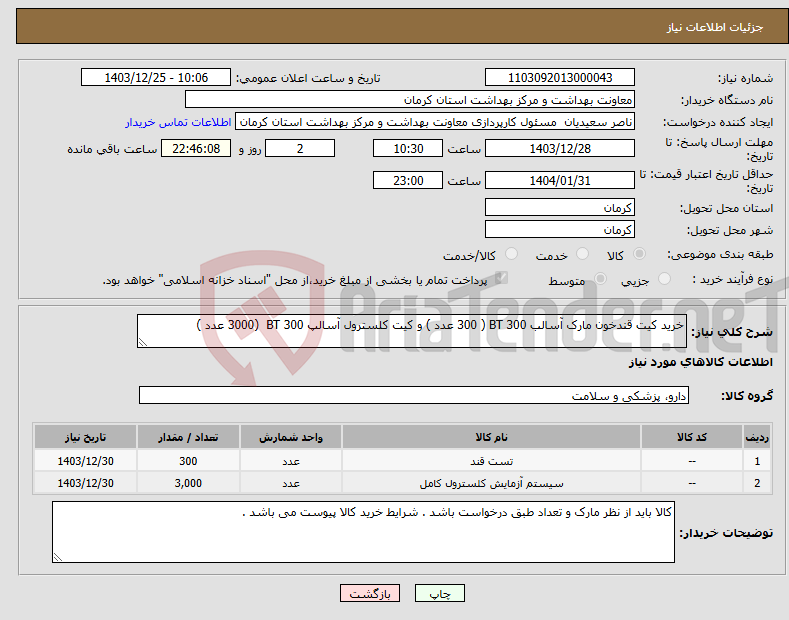Click the request number field 1103092013000043
Screen dimensions: 789x620
click(560, 78)
